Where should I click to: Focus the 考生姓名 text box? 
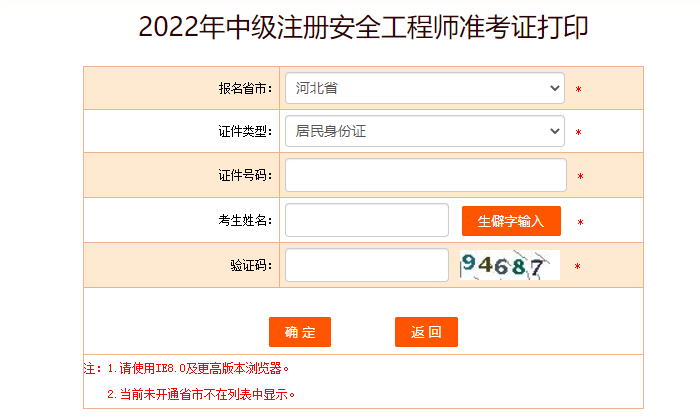366,220
